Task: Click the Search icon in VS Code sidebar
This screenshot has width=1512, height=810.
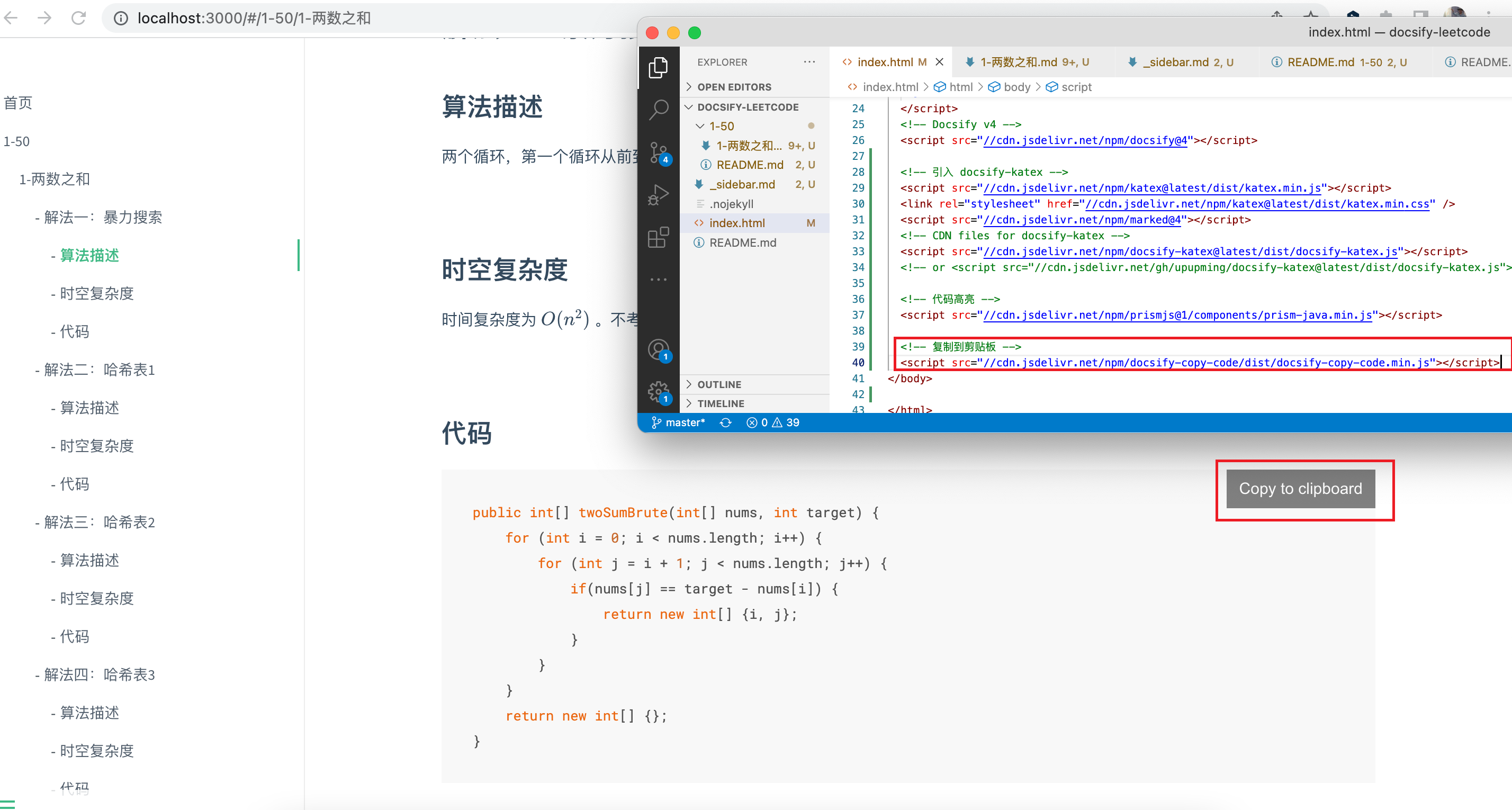Action: 660,109
